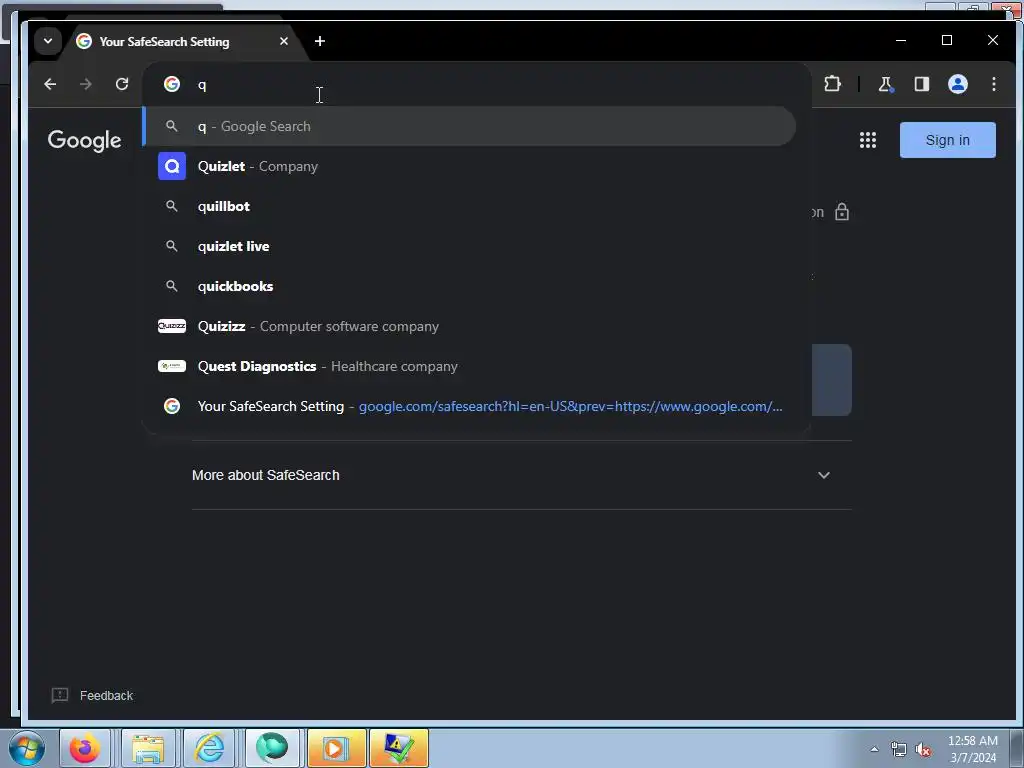Click the forward navigation arrow
Image resolution: width=1024 pixels, height=768 pixels.
click(x=86, y=84)
